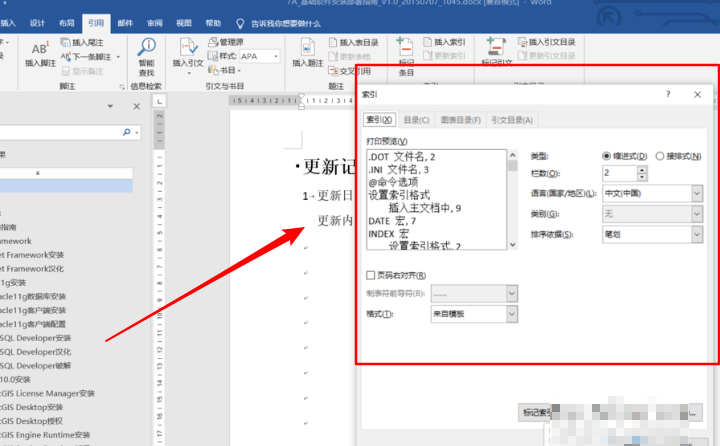
Task: Click the Insert Endnote (插入尾注) icon
Action: (x=65, y=42)
